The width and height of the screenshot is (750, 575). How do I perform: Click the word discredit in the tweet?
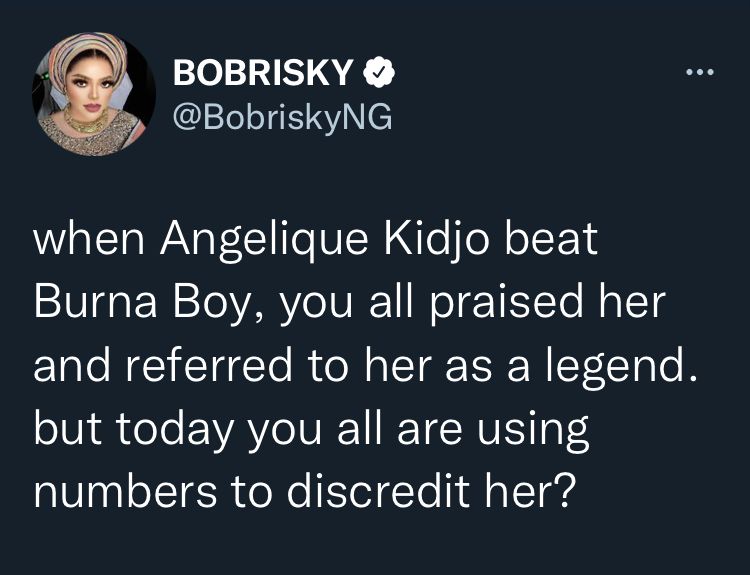378,492
